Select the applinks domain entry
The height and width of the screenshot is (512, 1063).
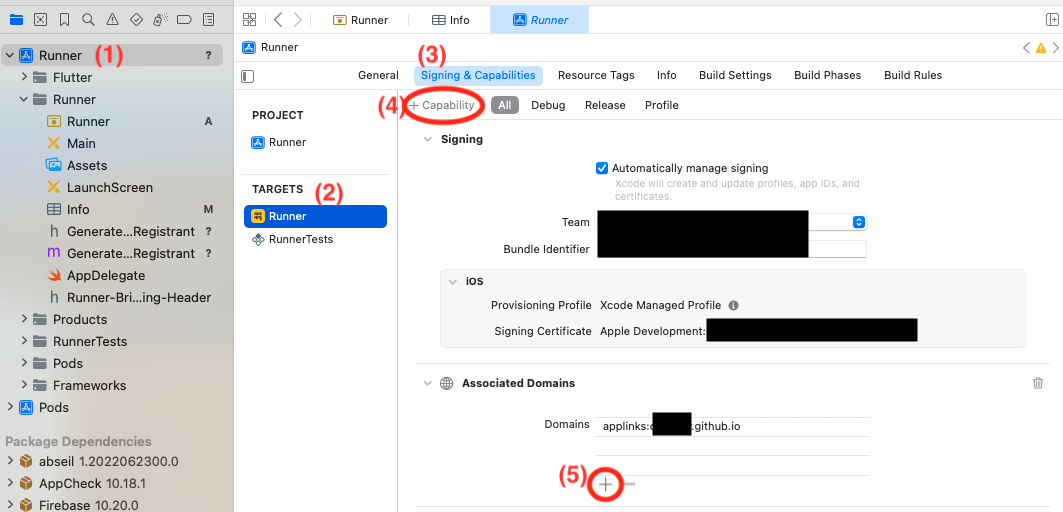point(732,427)
